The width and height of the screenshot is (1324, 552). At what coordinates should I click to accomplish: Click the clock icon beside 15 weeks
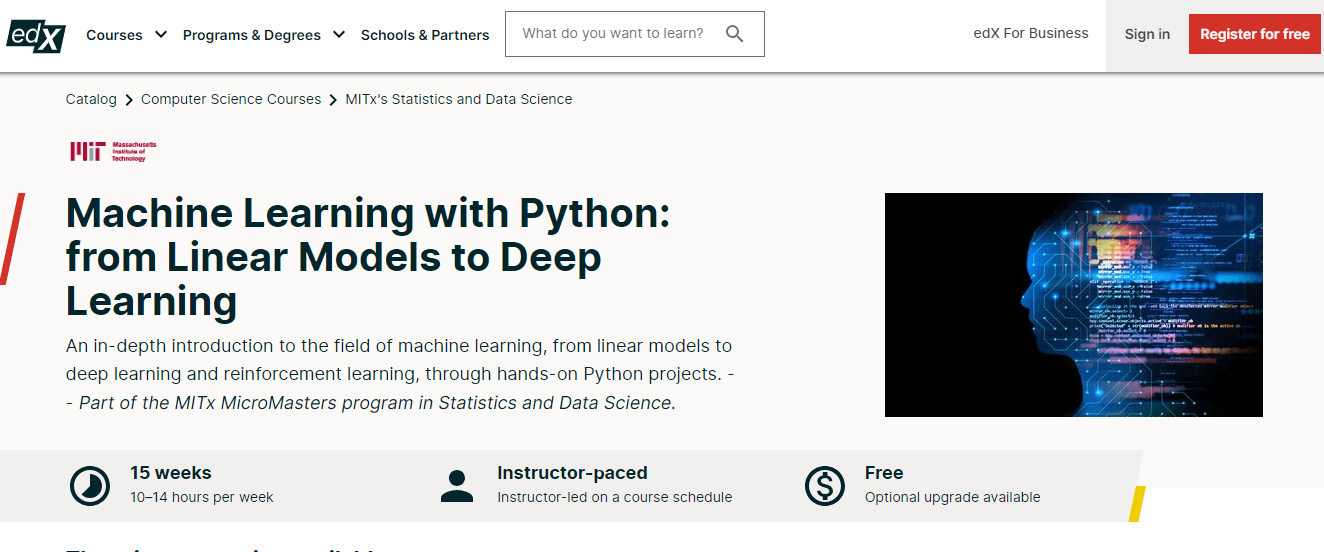[90, 486]
